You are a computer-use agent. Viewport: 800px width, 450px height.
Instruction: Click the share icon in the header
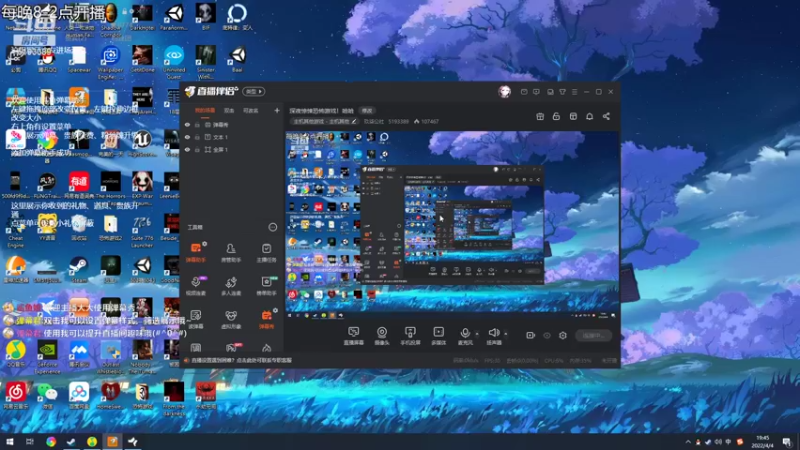click(x=606, y=116)
